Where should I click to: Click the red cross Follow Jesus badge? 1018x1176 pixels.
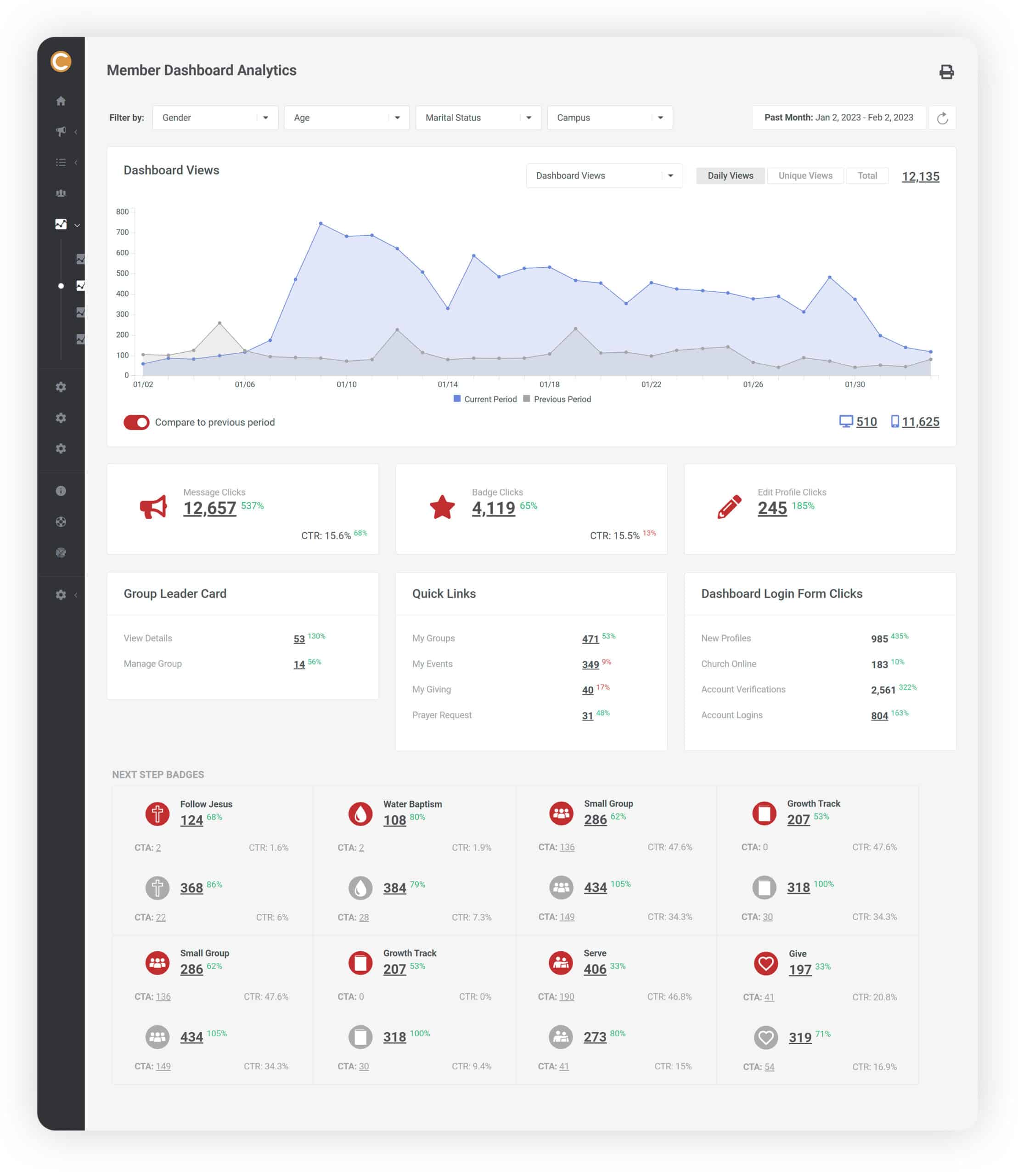coord(157,814)
